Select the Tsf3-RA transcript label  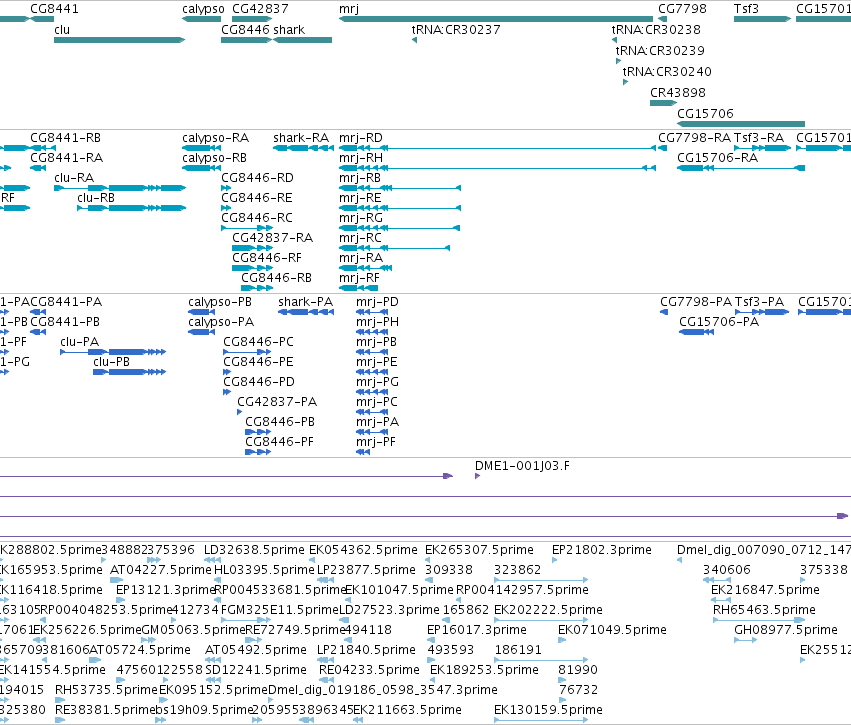(x=759, y=138)
